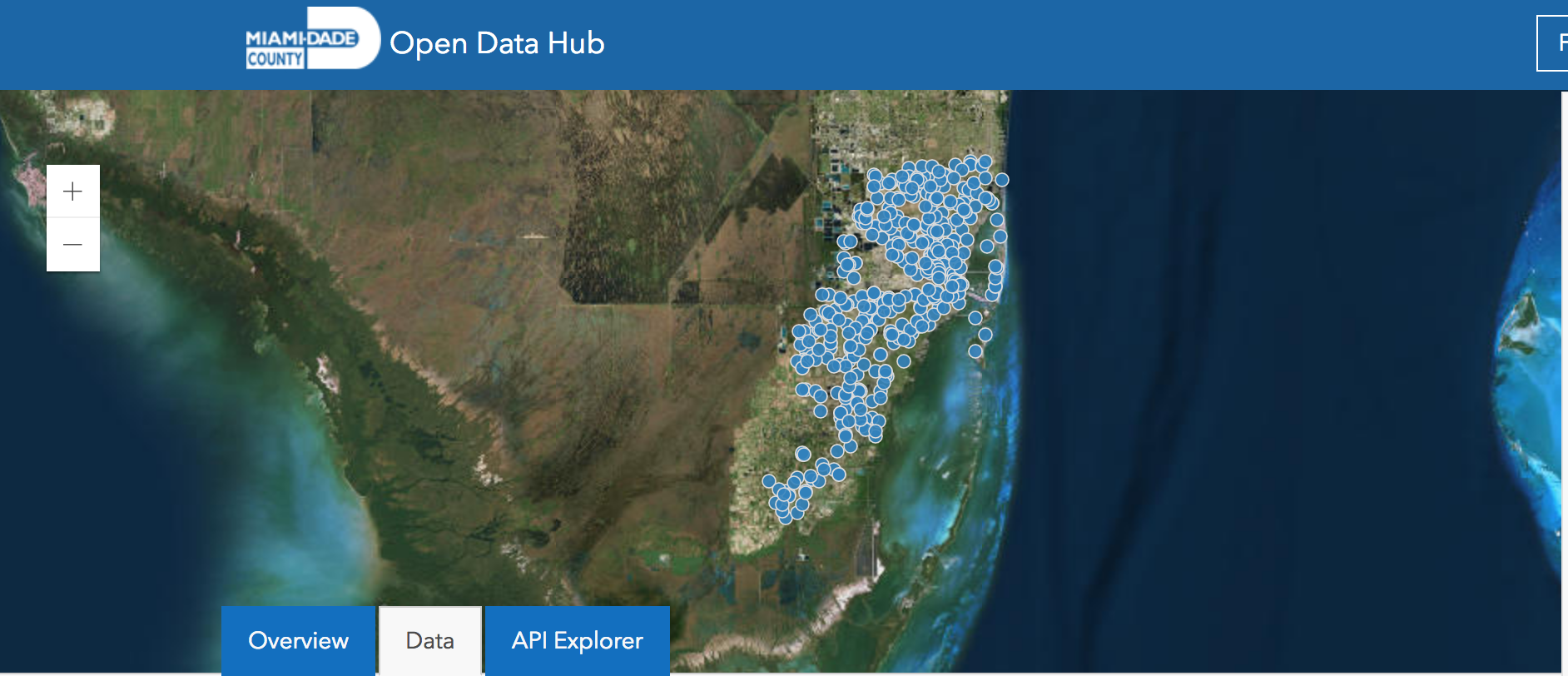Image resolution: width=1568 pixels, height=676 pixels.
Task: Zoom out on the map
Action: 73,245
